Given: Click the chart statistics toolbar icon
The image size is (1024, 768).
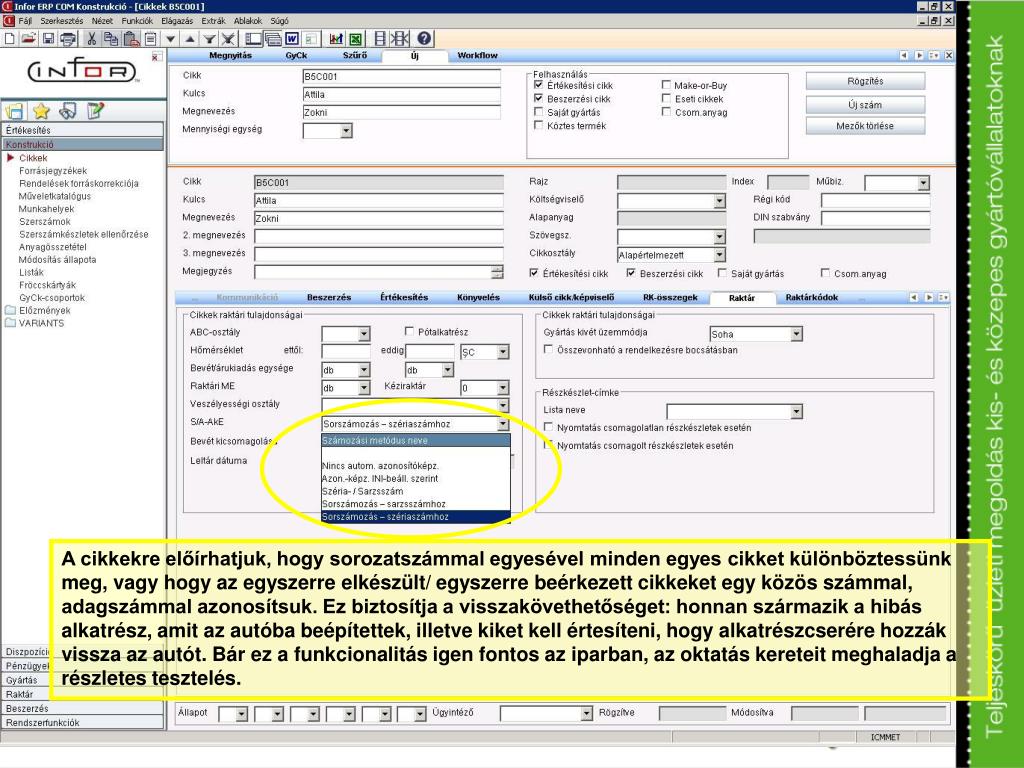Looking at the screenshot, I should [x=336, y=39].
